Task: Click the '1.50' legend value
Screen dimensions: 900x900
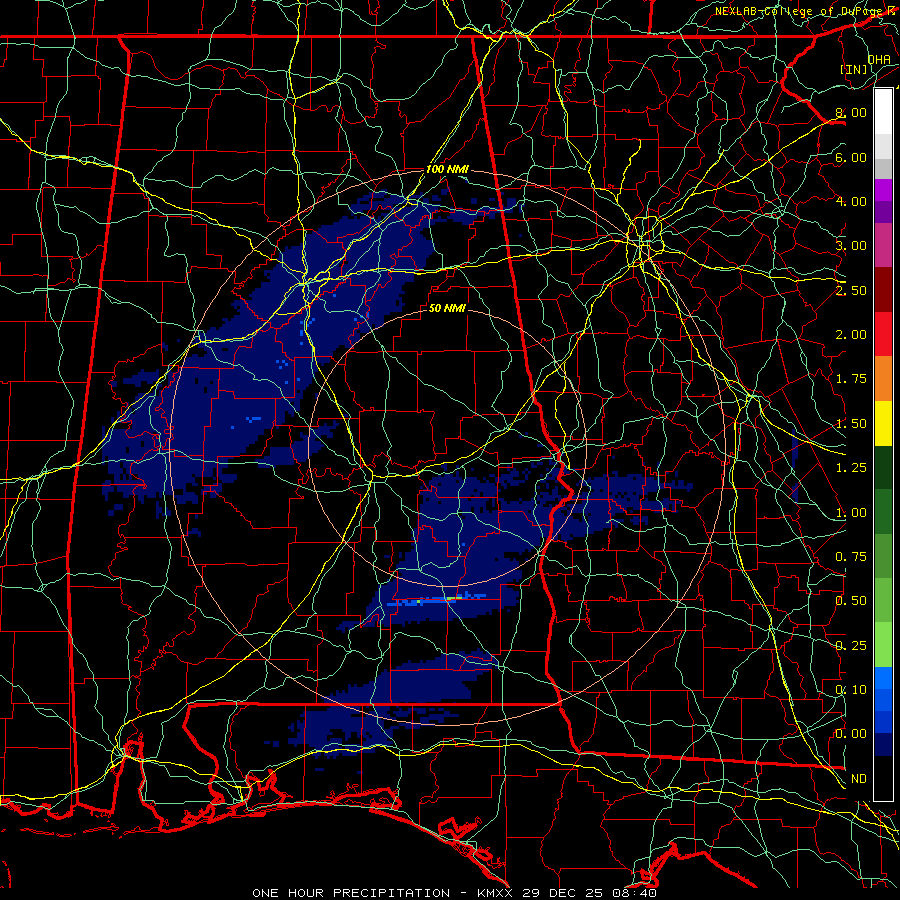Action: point(851,424)
